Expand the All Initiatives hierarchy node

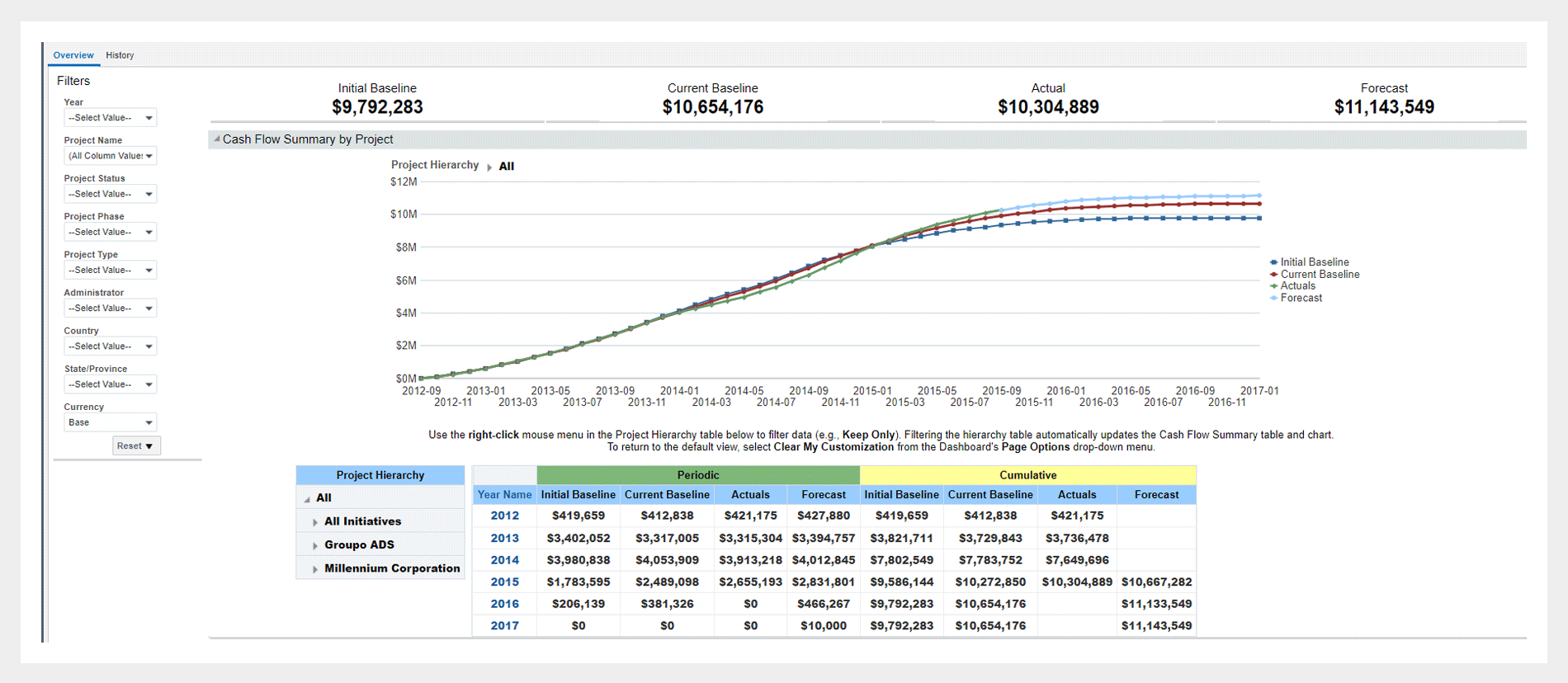(315, 522)
